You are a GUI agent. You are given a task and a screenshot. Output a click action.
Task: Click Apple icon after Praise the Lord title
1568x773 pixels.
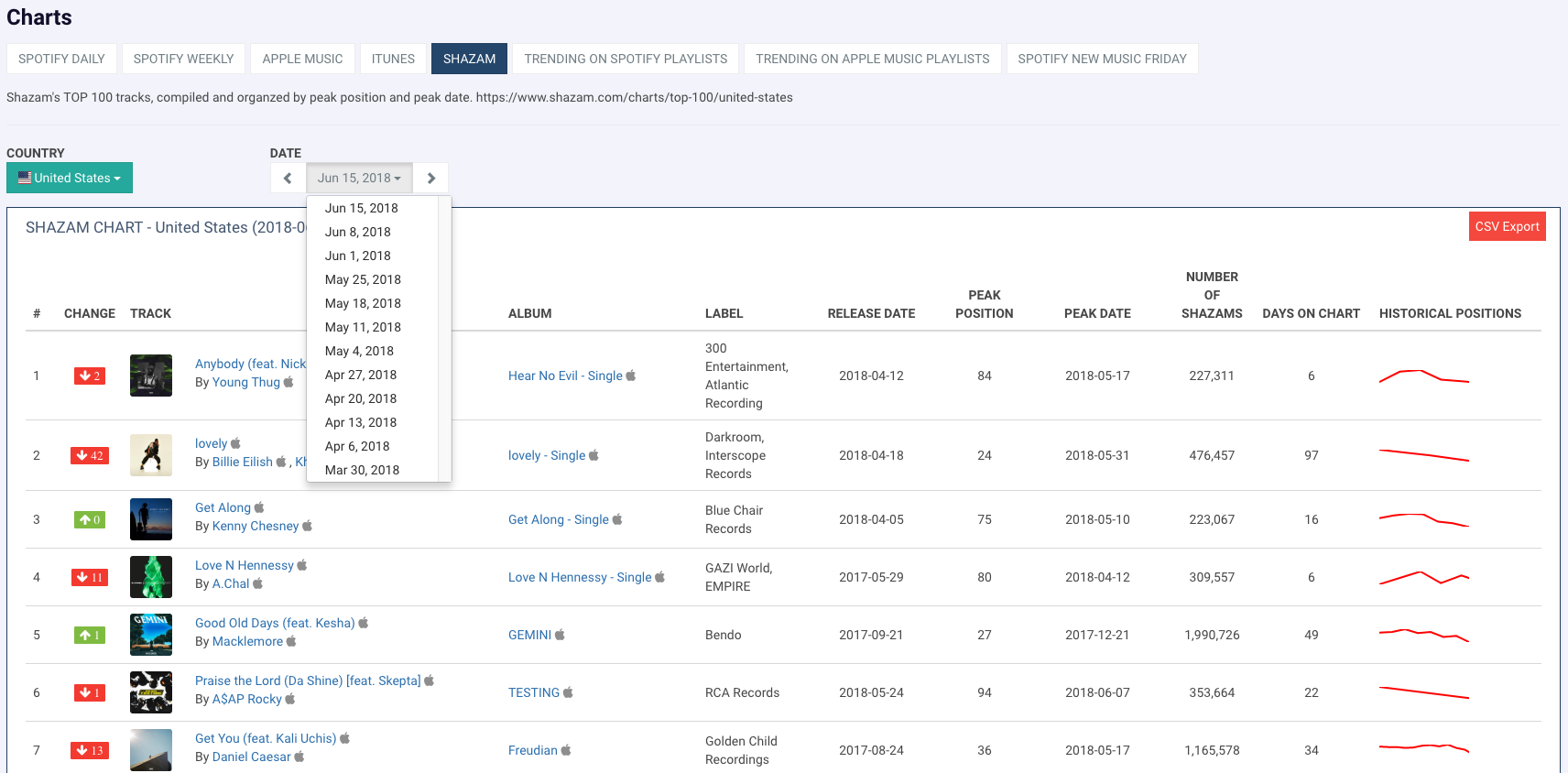point(430,680)
